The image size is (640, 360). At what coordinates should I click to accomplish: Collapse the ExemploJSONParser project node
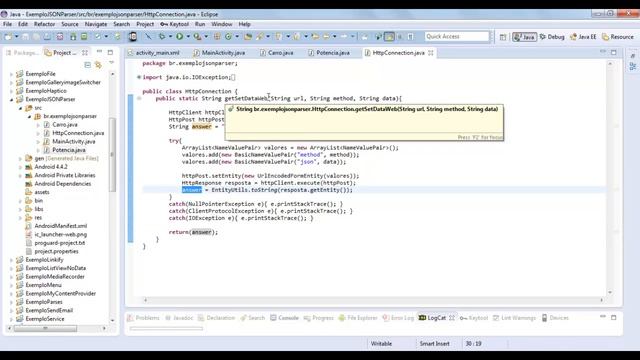(x=11, y=99)
